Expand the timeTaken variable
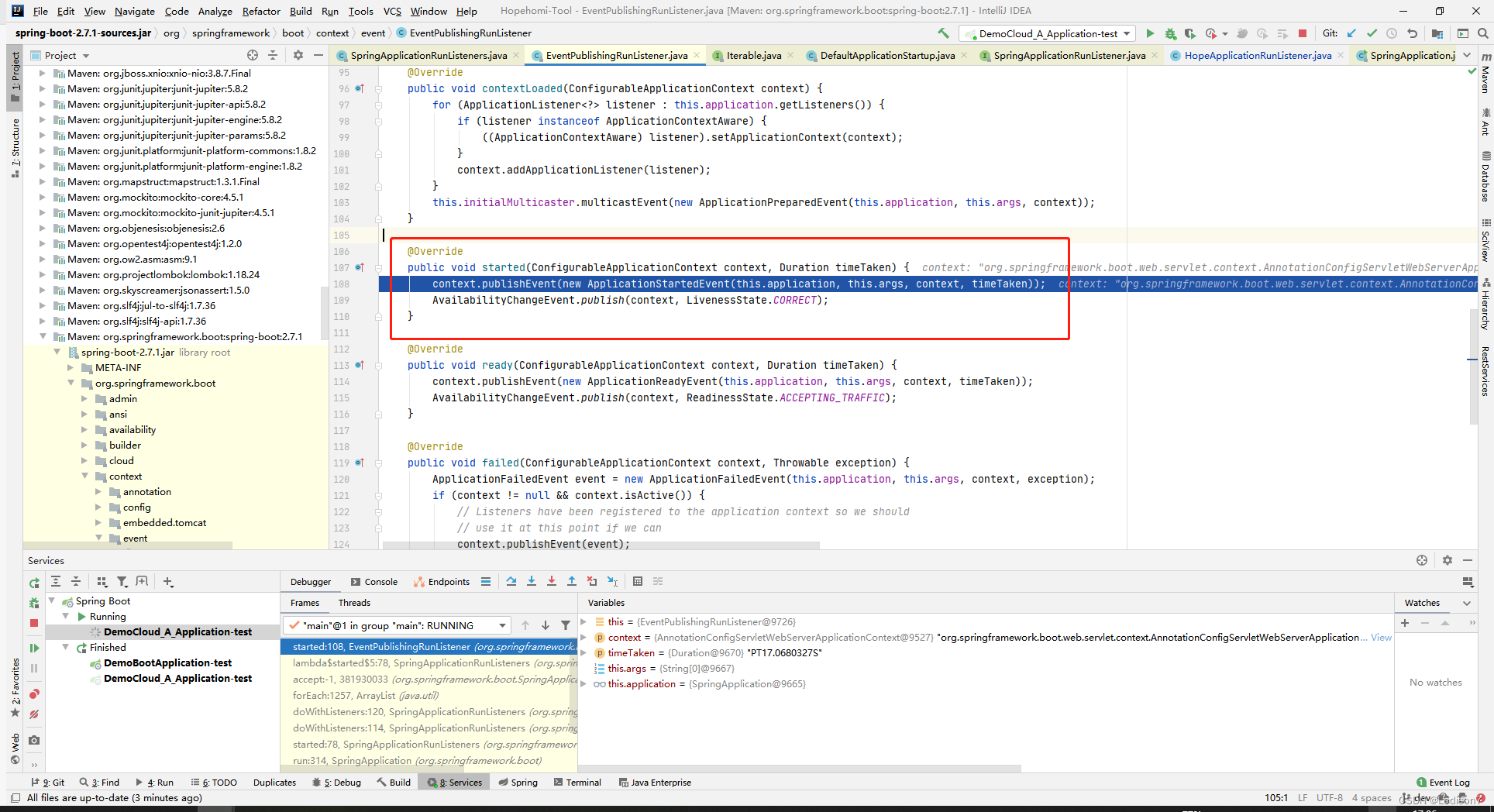 coord(583,652)
